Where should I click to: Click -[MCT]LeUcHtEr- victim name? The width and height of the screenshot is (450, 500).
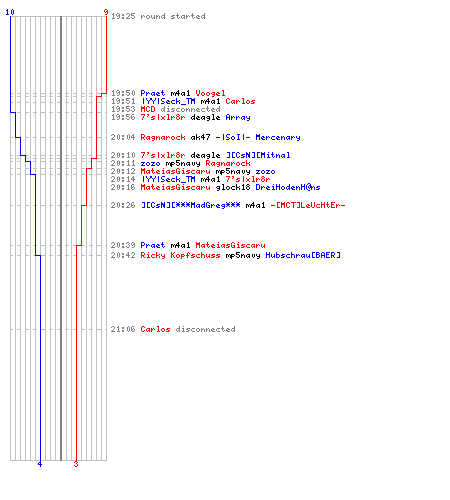pos(308,205)
